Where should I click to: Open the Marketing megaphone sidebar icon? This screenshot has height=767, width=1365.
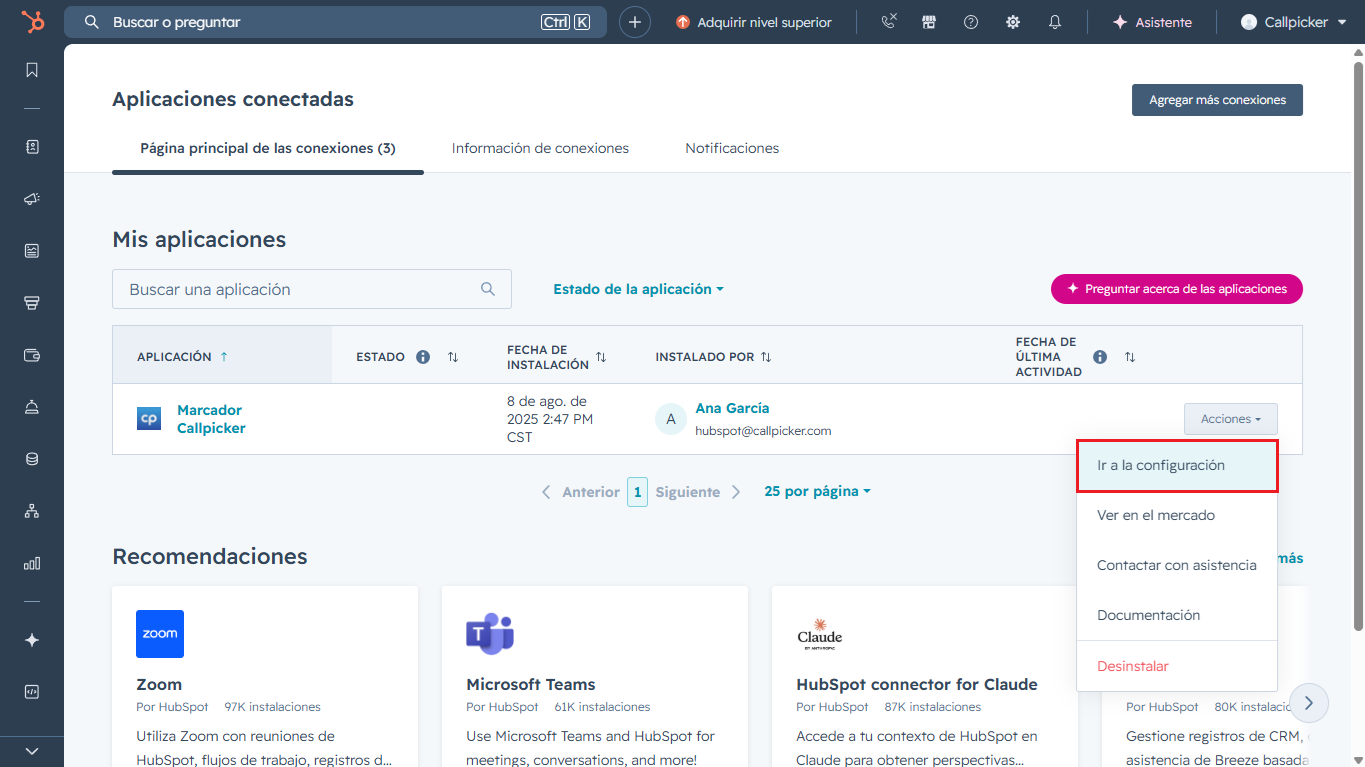tap(32, 199)
